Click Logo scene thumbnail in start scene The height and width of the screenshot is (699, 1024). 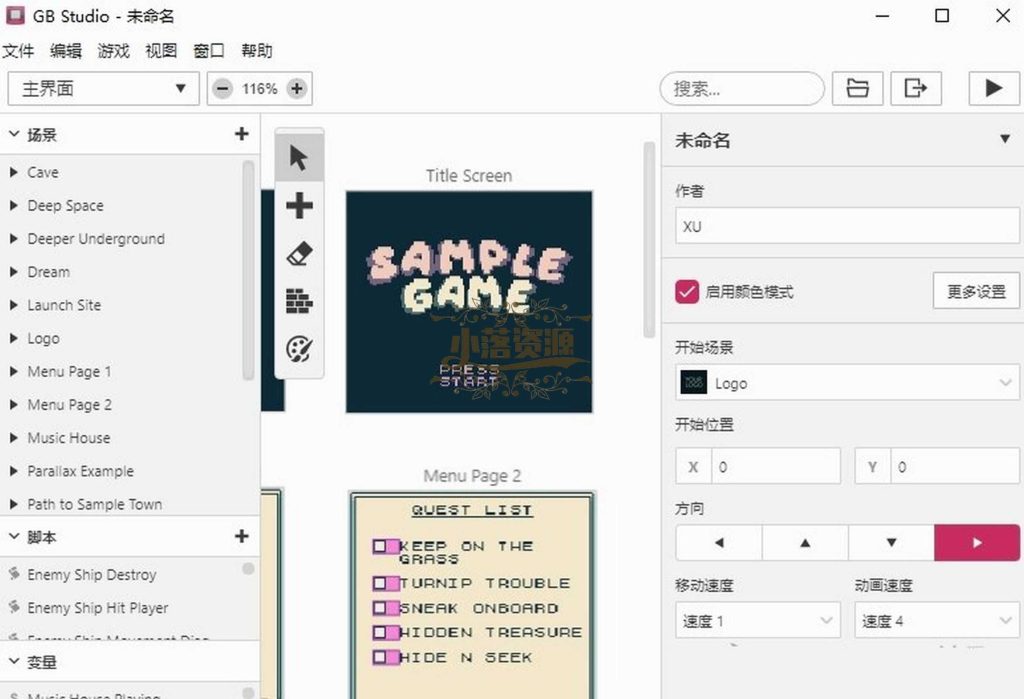coord(694,383)
